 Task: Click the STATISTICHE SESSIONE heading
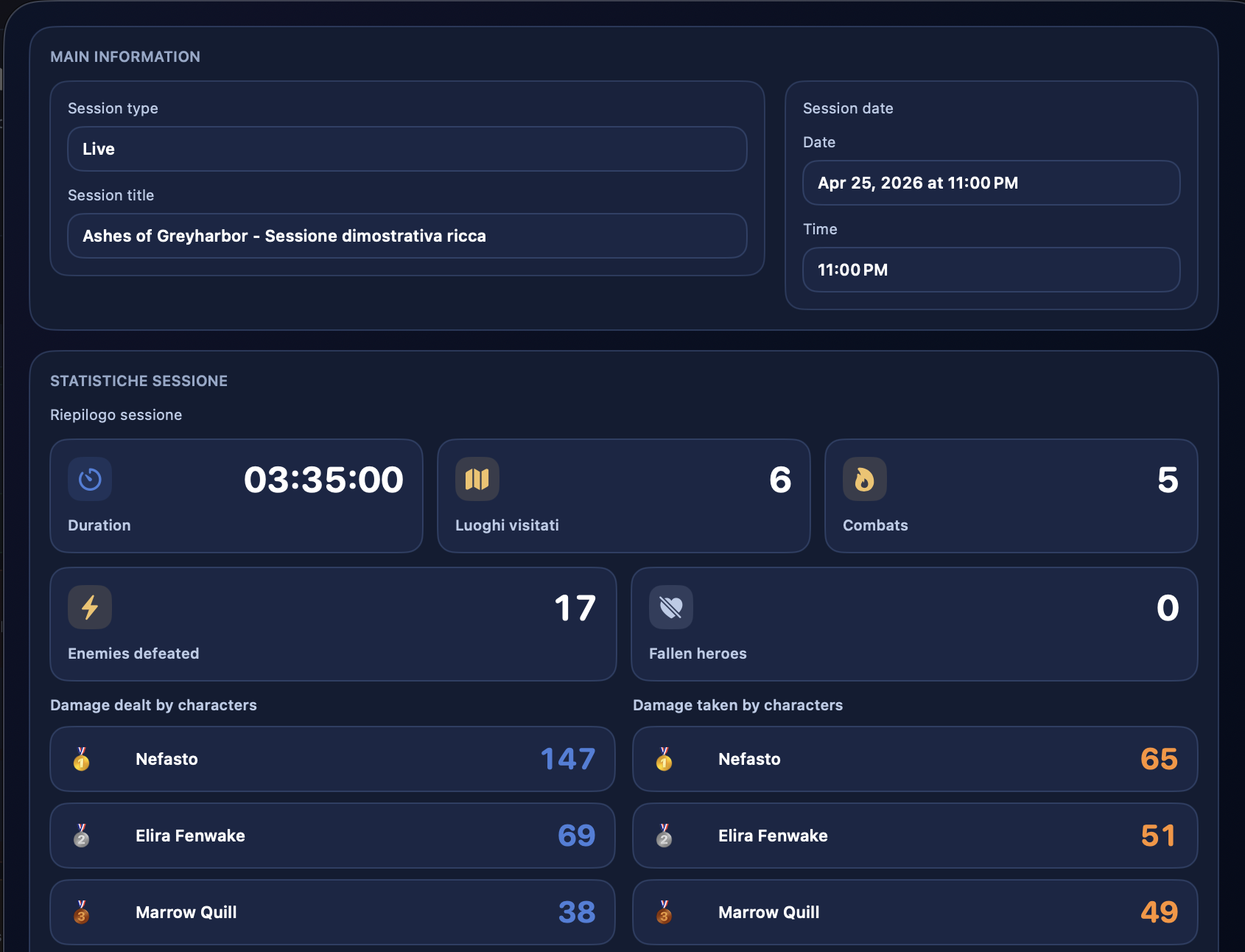(x=138, y=380)
